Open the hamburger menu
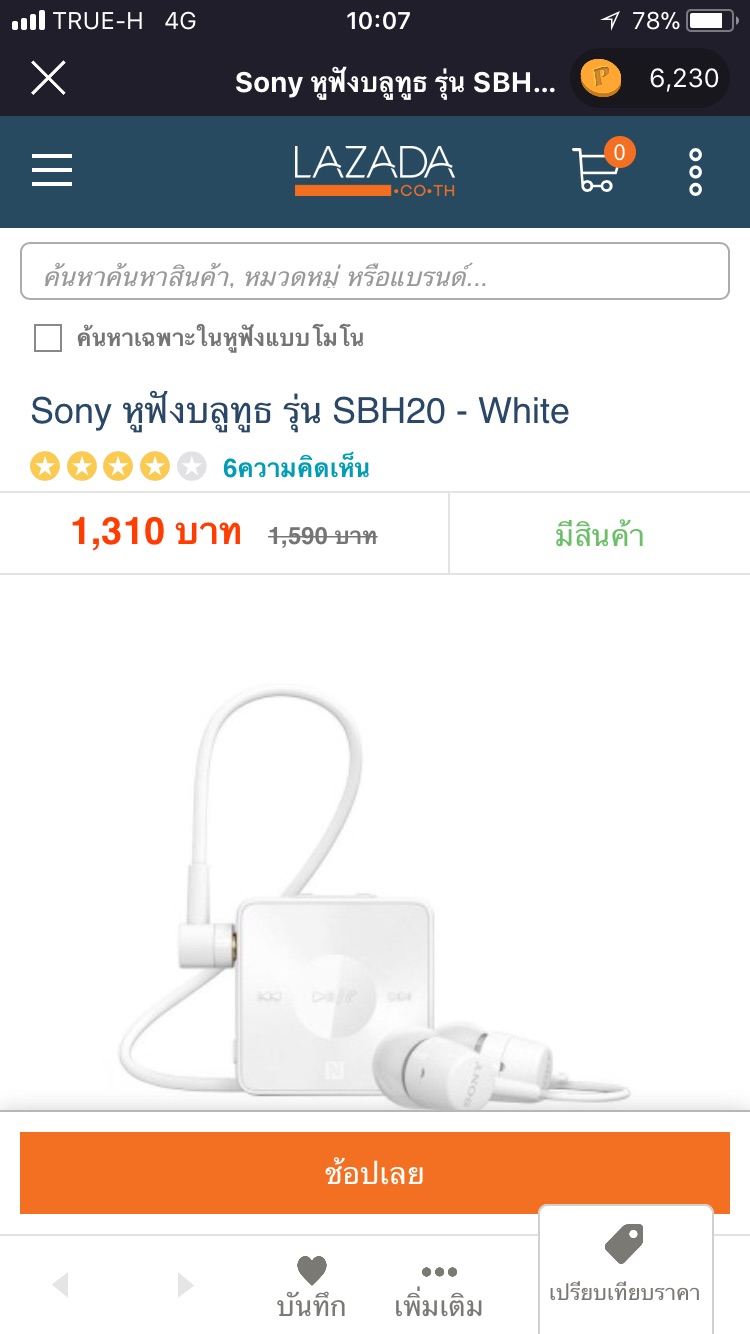 (52, 170)
